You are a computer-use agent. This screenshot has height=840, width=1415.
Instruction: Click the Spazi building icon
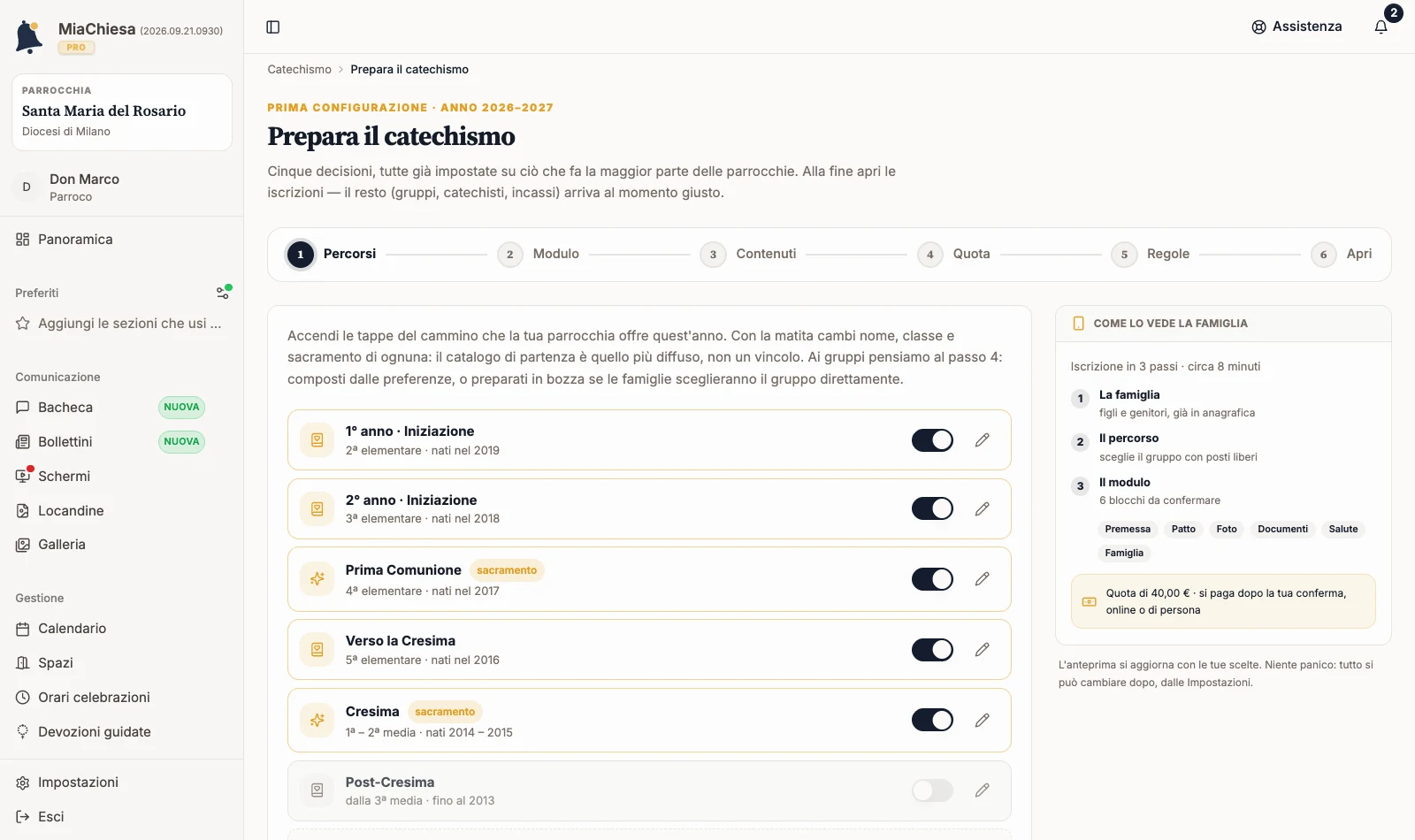pyautogui.click(x=23, y=663)
